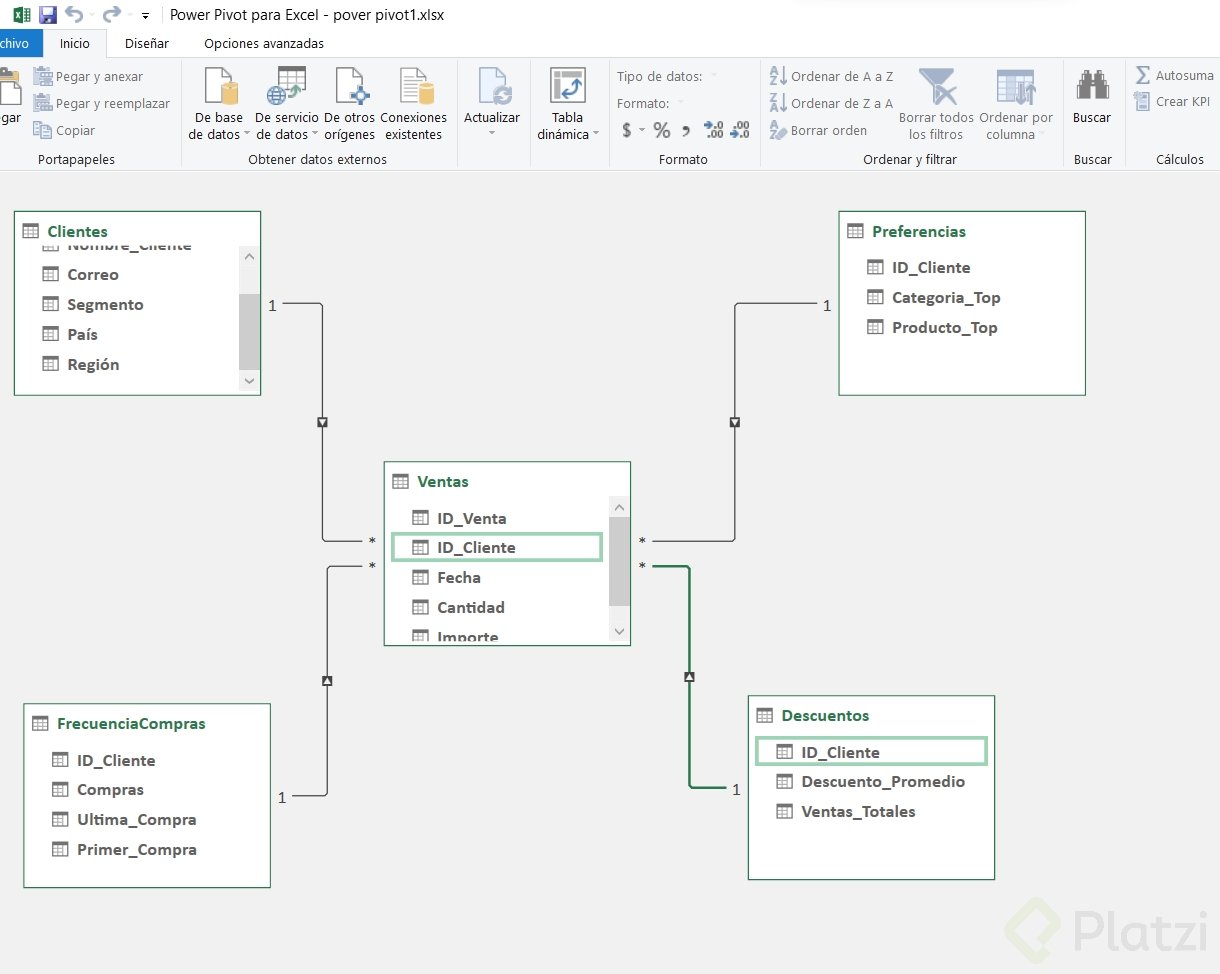This screenshot has height=974, width=1220.
Task: Select Primer_Compra field
Action: tap(137, 849)
